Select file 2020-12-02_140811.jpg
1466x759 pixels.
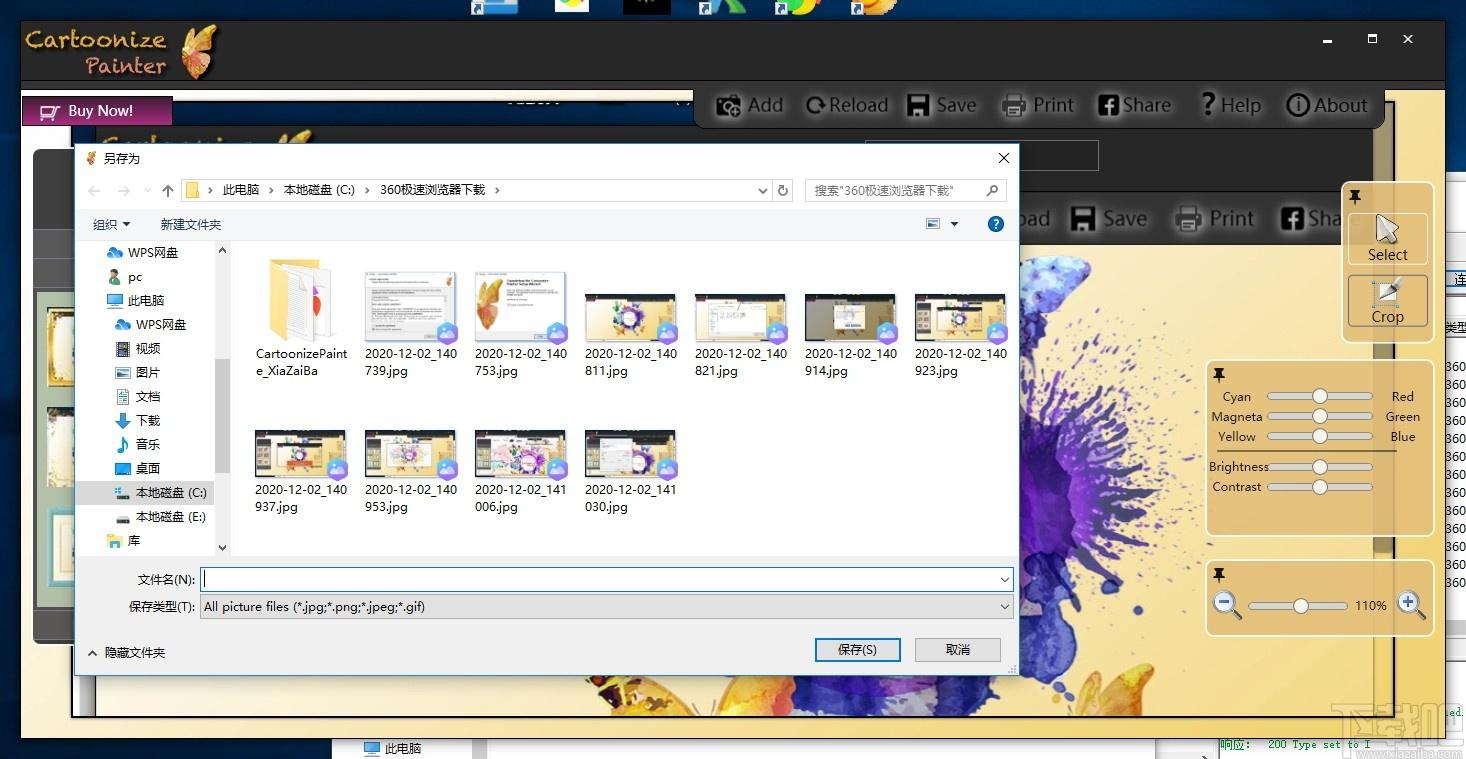pyautogui.click(x=631, y=335)
